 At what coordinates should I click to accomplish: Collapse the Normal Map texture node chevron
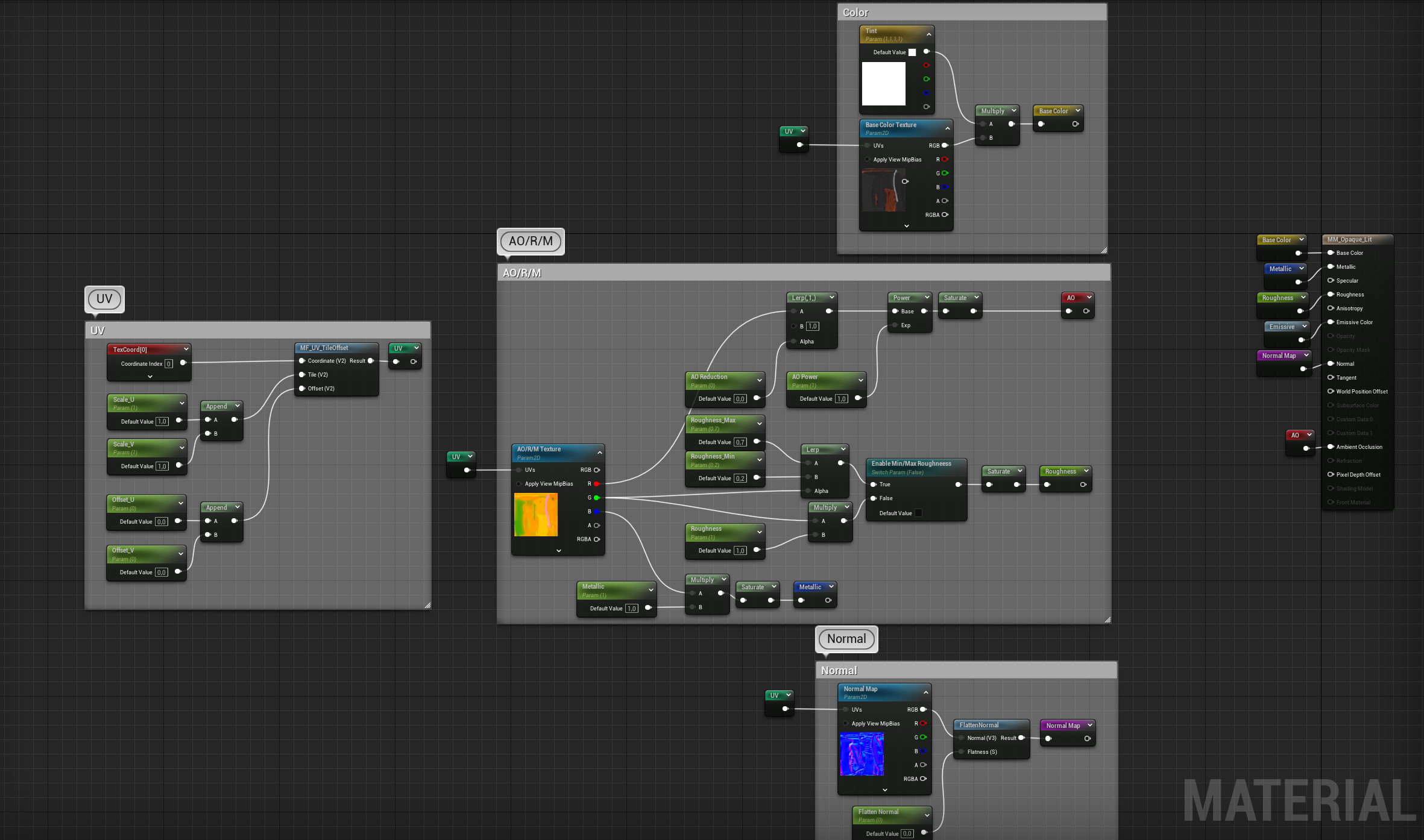(925, 692)
